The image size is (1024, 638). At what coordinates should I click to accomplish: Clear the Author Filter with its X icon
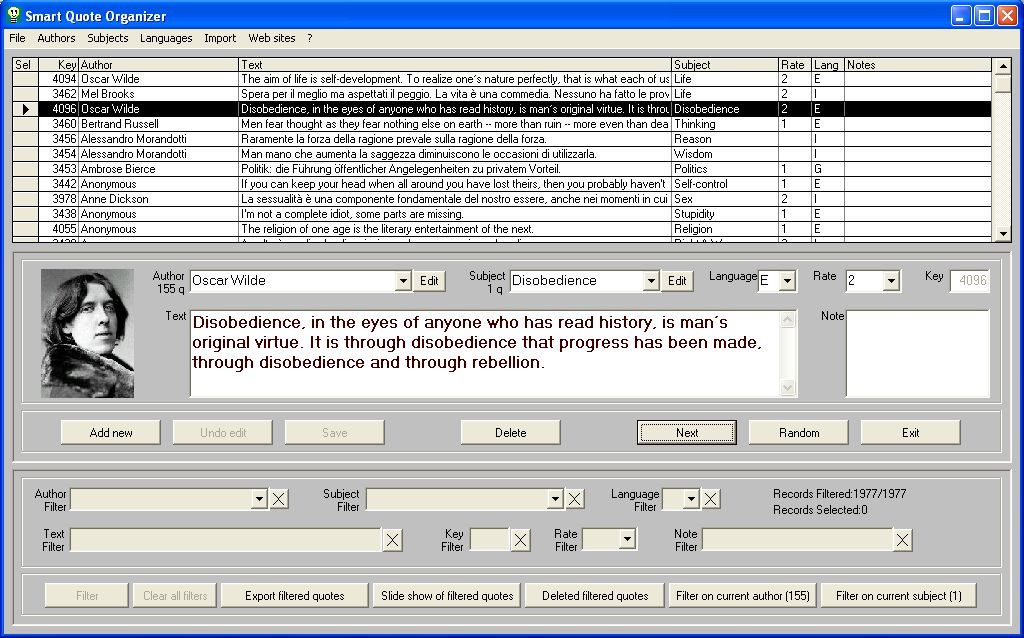point(279,499)
